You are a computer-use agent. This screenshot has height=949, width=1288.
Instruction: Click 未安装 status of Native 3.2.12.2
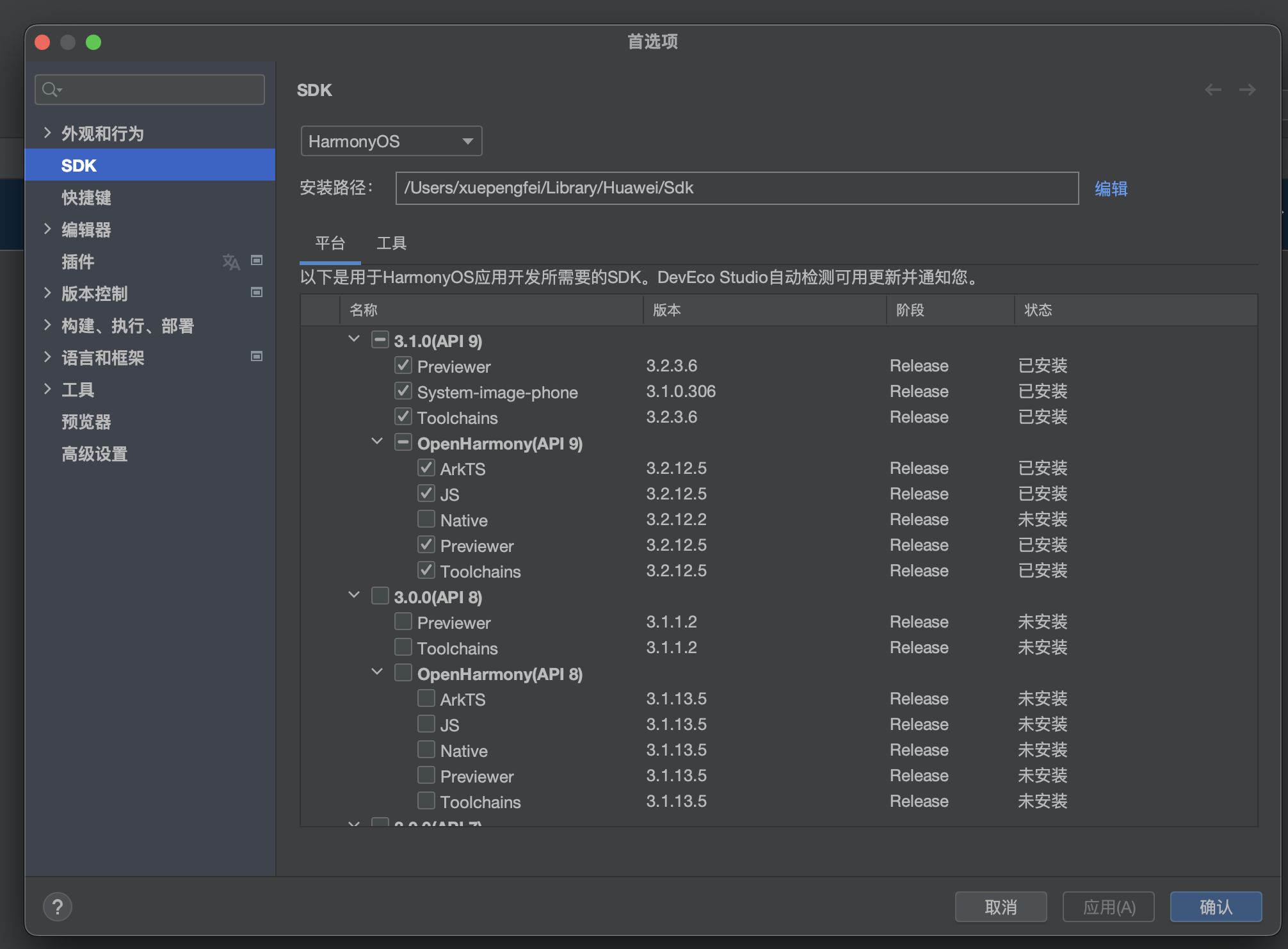1043,519
